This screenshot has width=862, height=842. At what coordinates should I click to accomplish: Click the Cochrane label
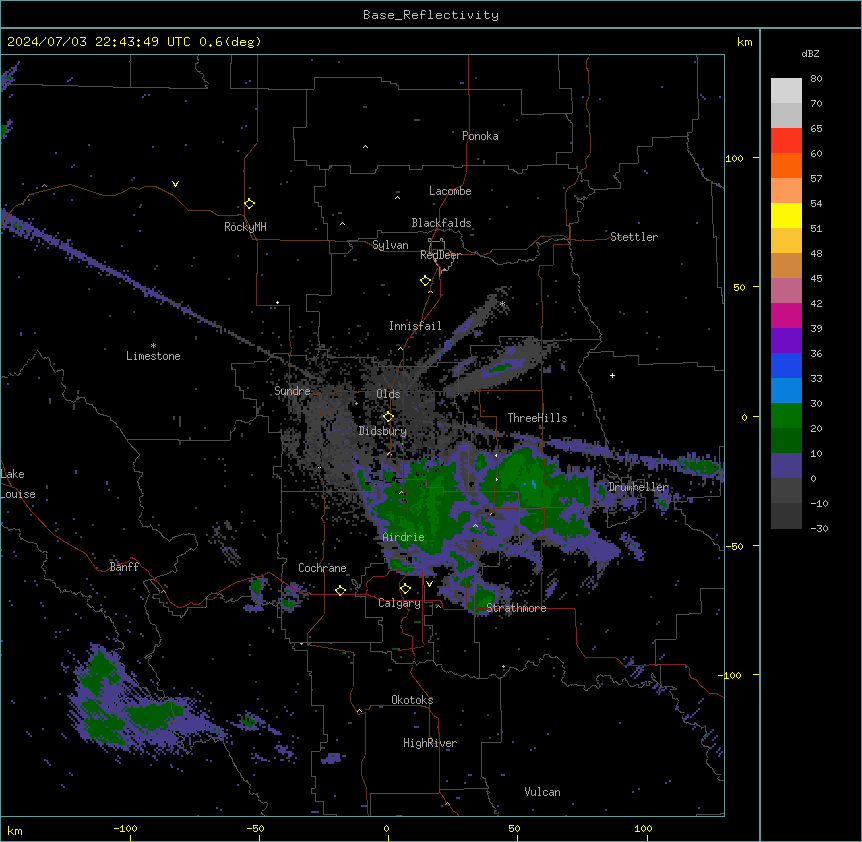322,568
